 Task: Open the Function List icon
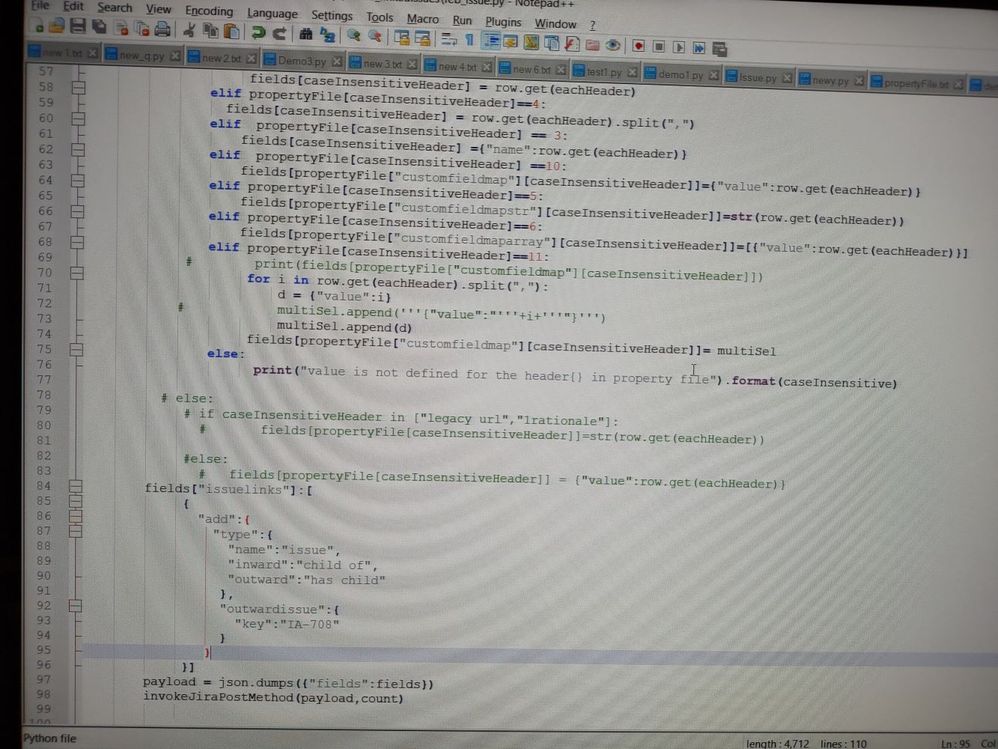click(x=572, y=44)
